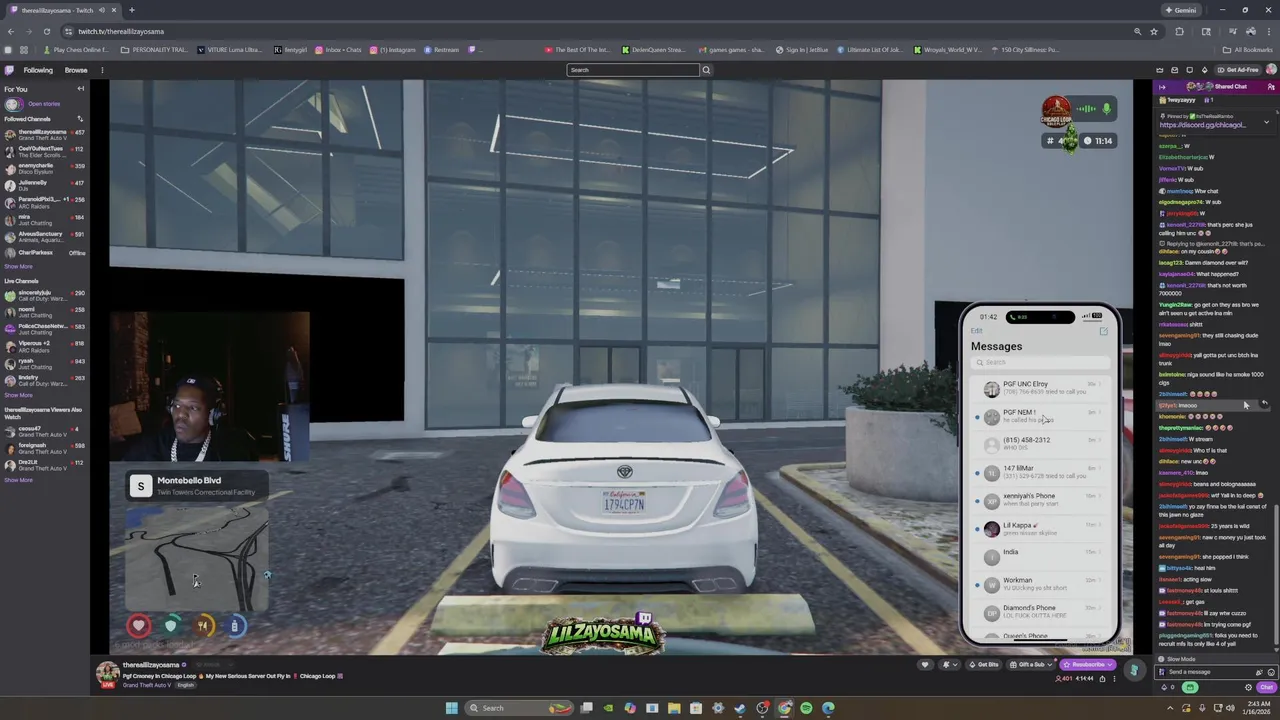Open the Workman message thread

[1040, 584]
